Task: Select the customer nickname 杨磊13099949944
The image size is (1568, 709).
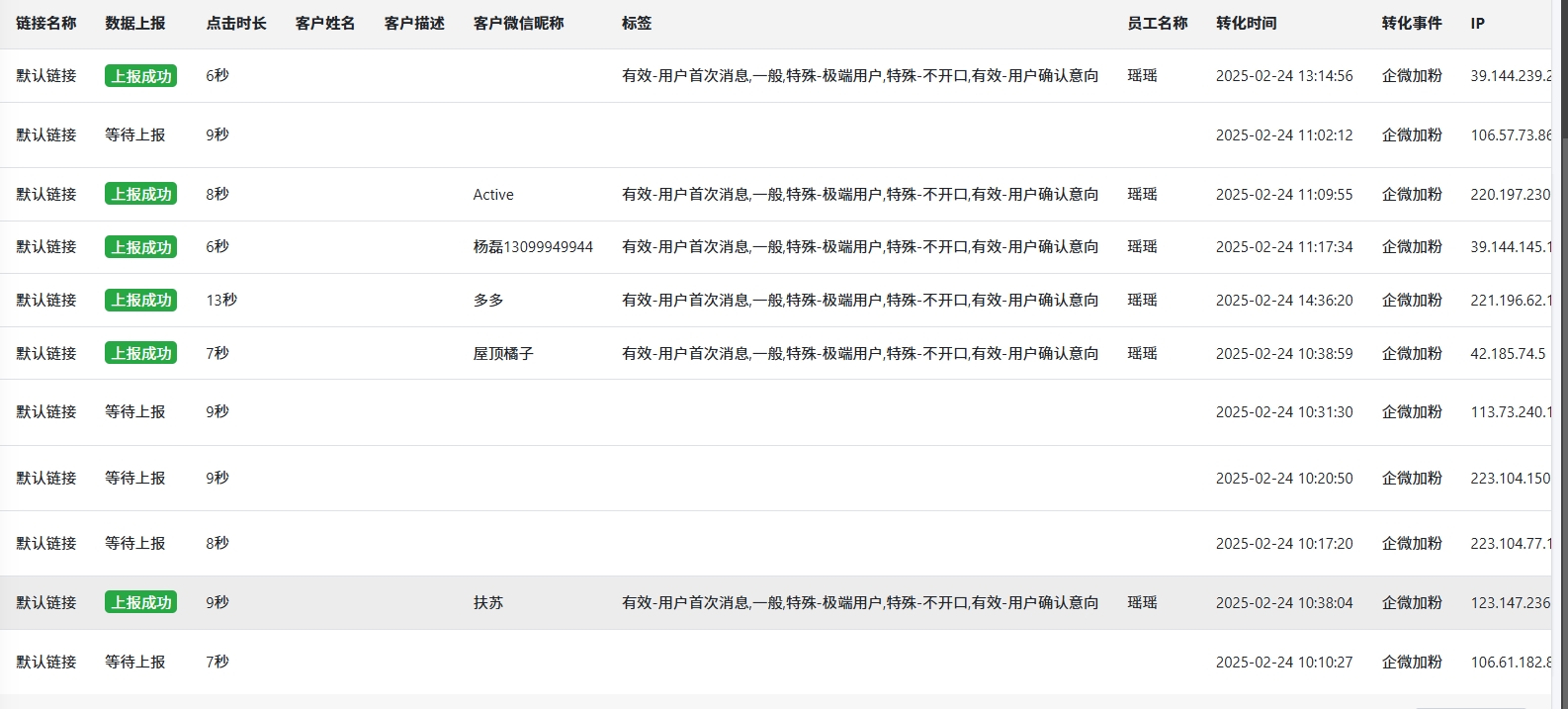Action: click(x=533, y=247)
